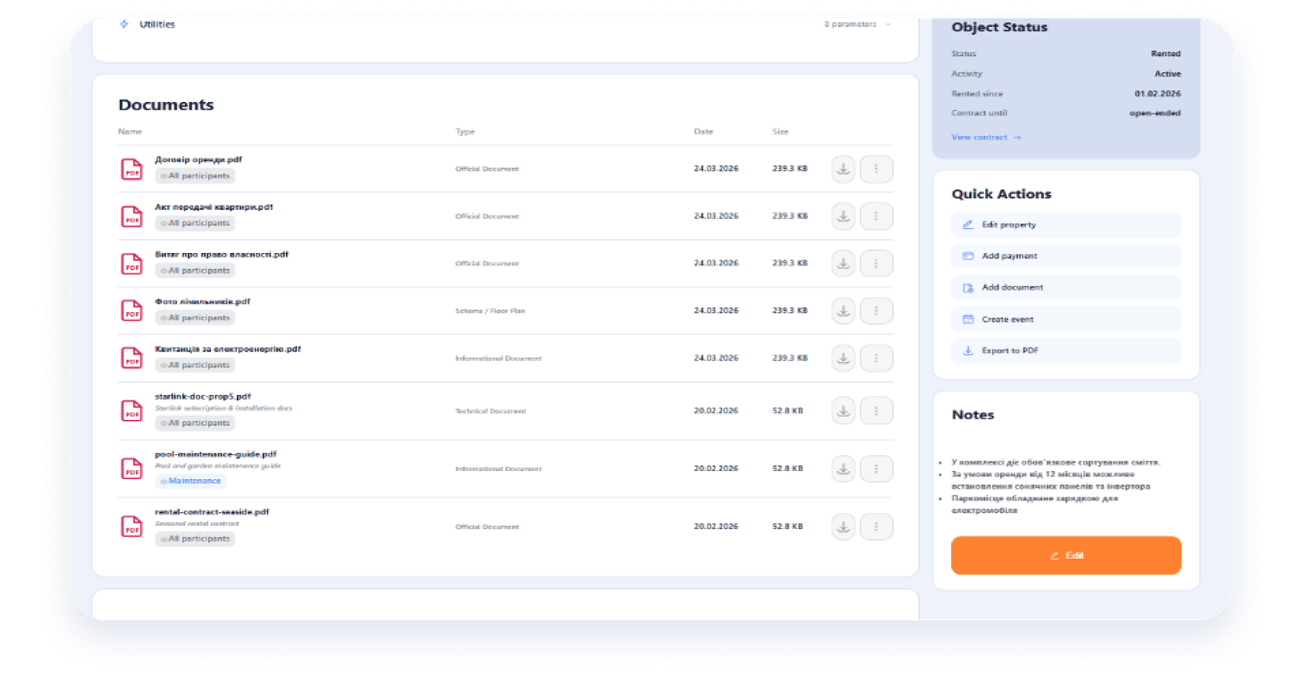
Task: Click the PDF icon beside starlink-doc-prop5.pdf
Action: click(132, 410)
